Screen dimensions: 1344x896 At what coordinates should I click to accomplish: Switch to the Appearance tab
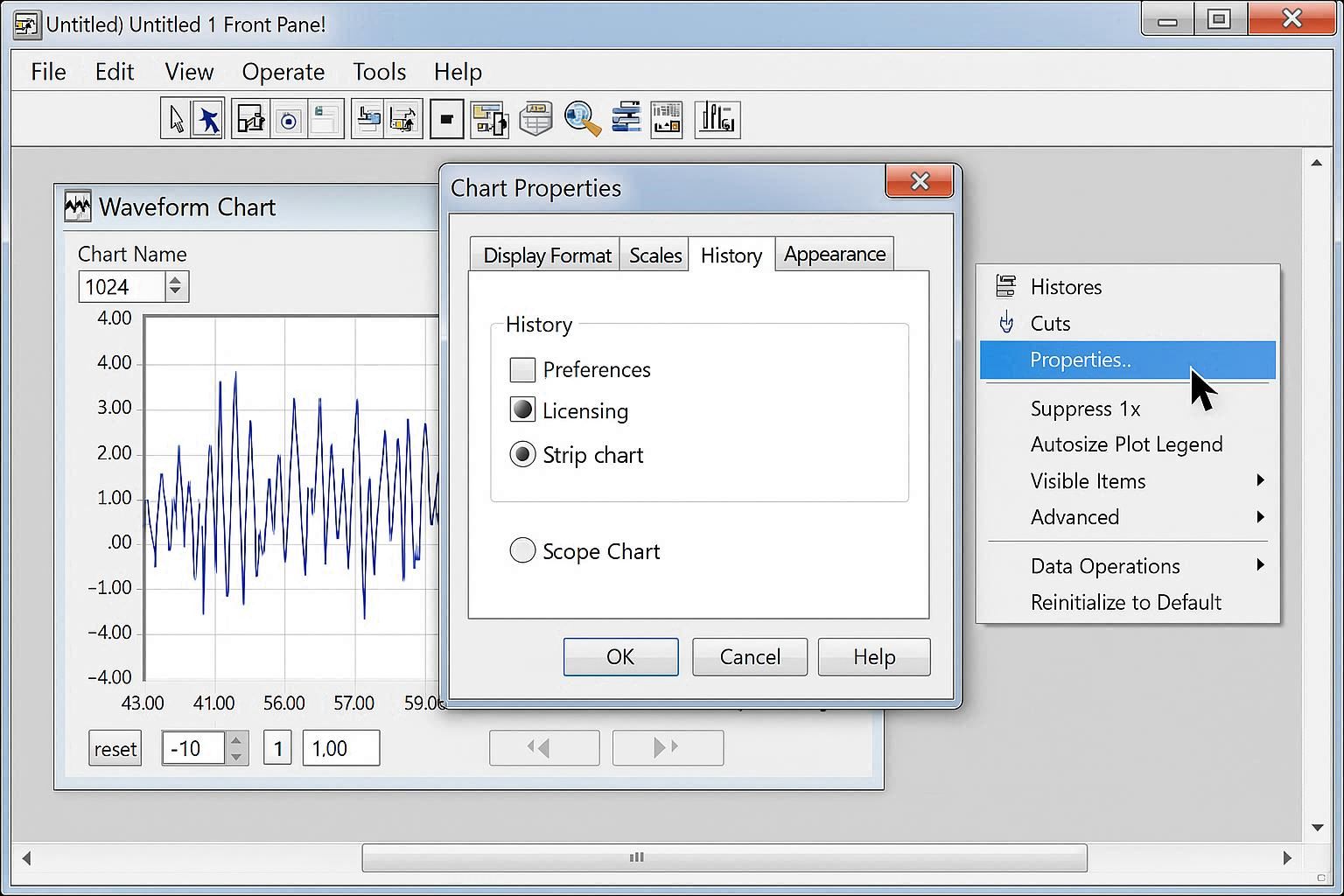pos(834,254)
